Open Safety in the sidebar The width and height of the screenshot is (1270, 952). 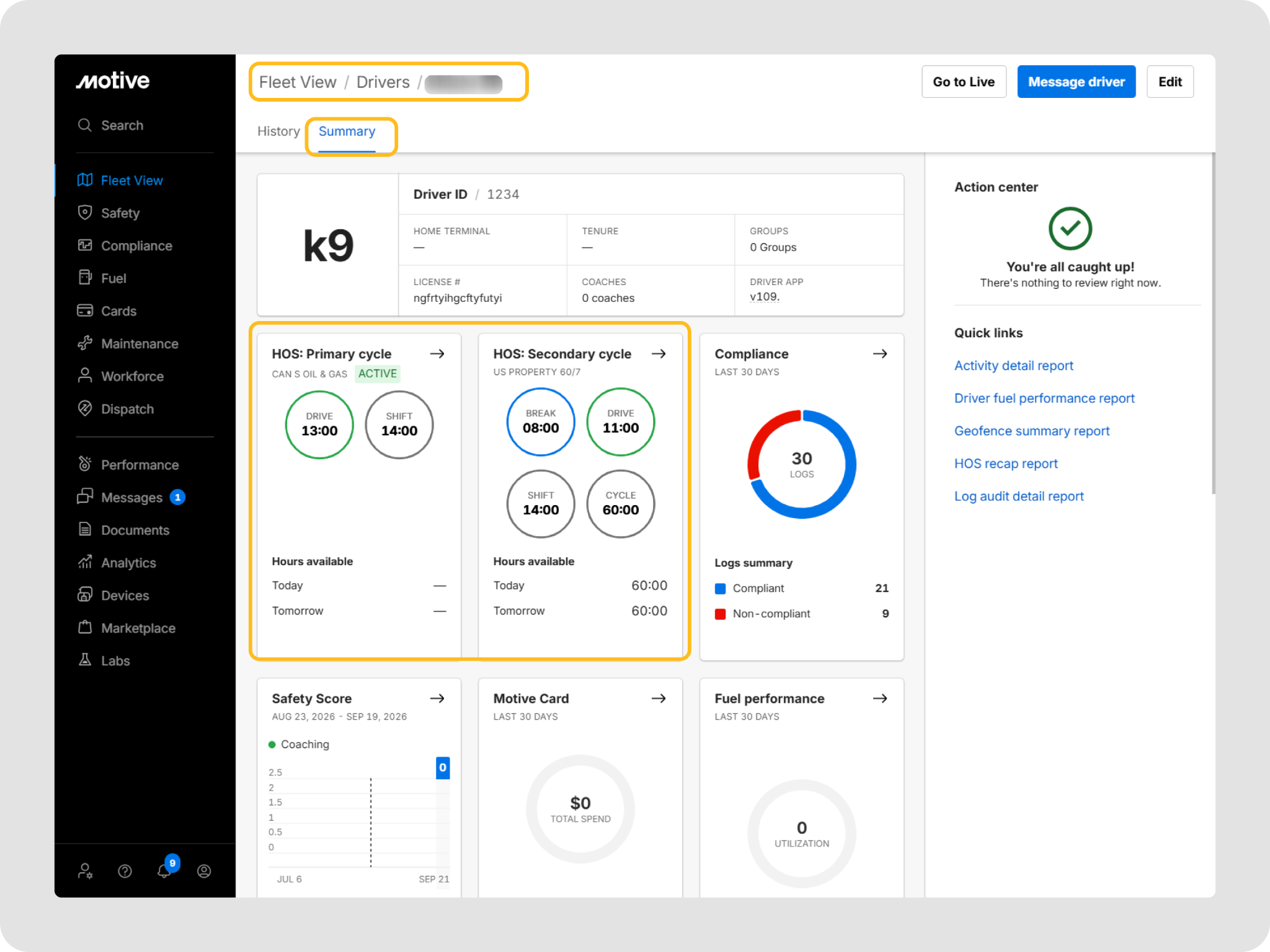tap(120, 213)
